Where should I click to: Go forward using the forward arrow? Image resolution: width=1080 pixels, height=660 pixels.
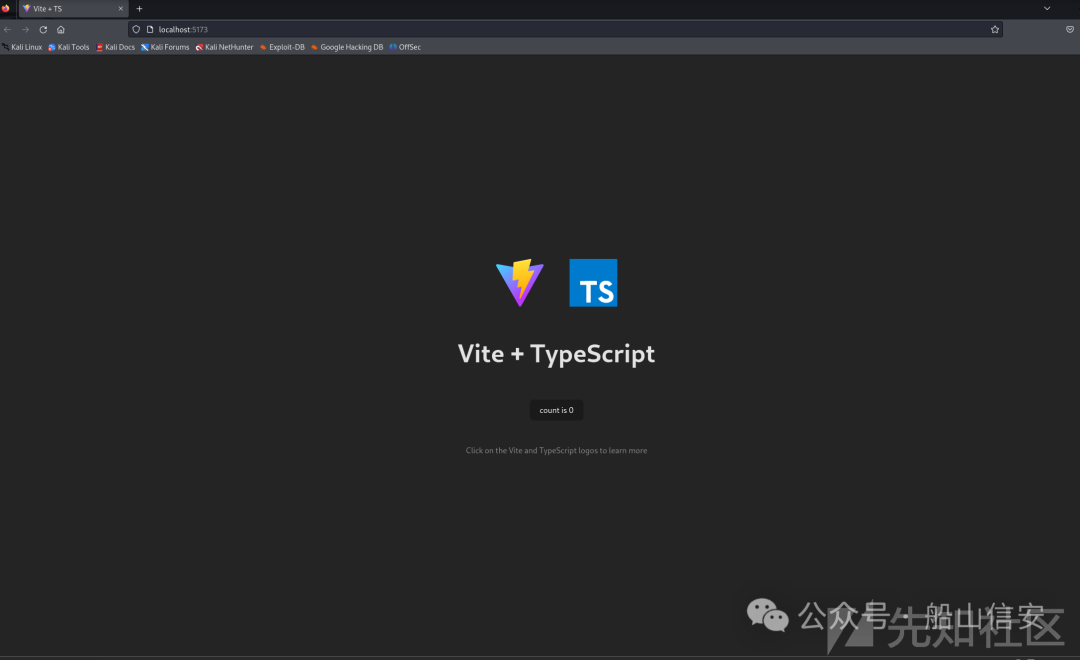(x=25, y=30)
